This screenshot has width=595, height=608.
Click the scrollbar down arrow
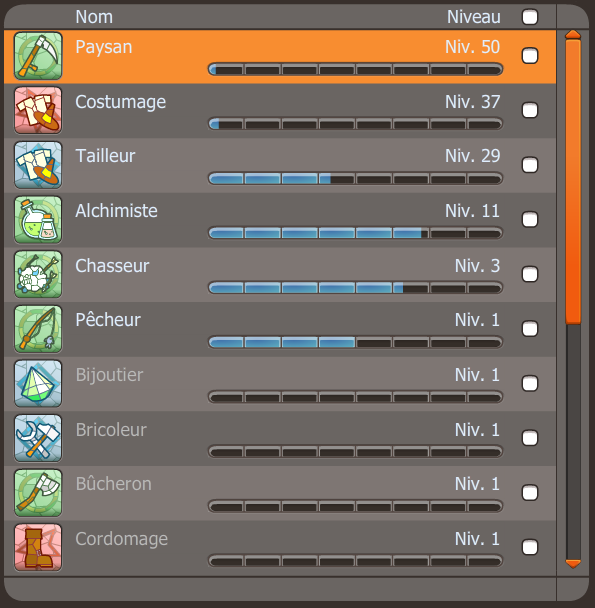click(x=573, y=564)
